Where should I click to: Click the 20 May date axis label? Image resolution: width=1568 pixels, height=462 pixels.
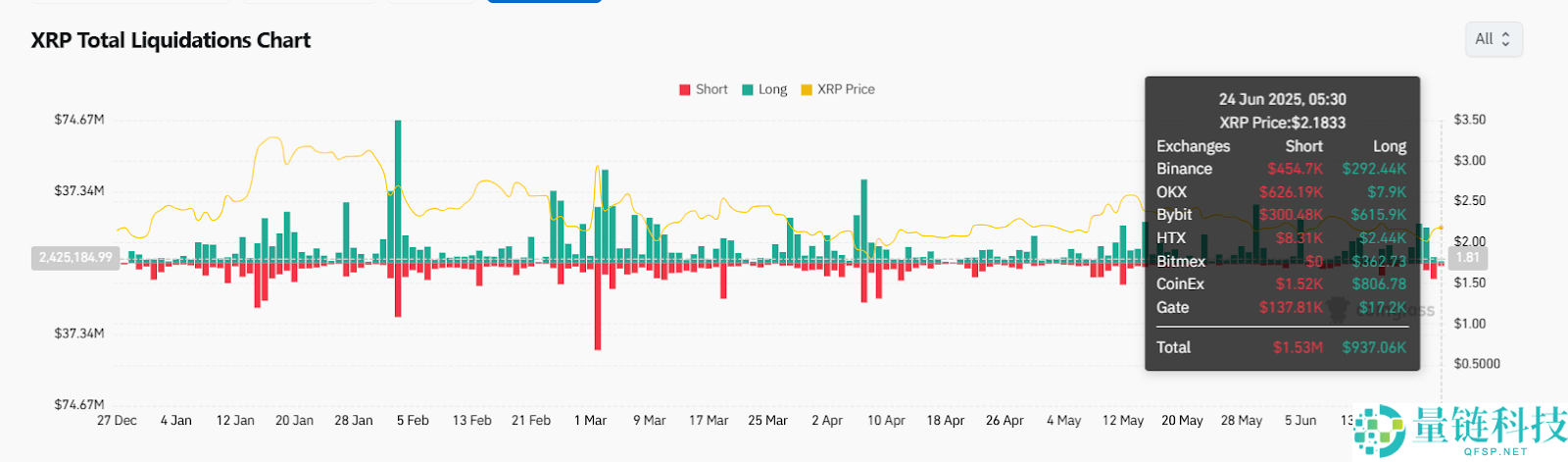(x=1182, y=420)
